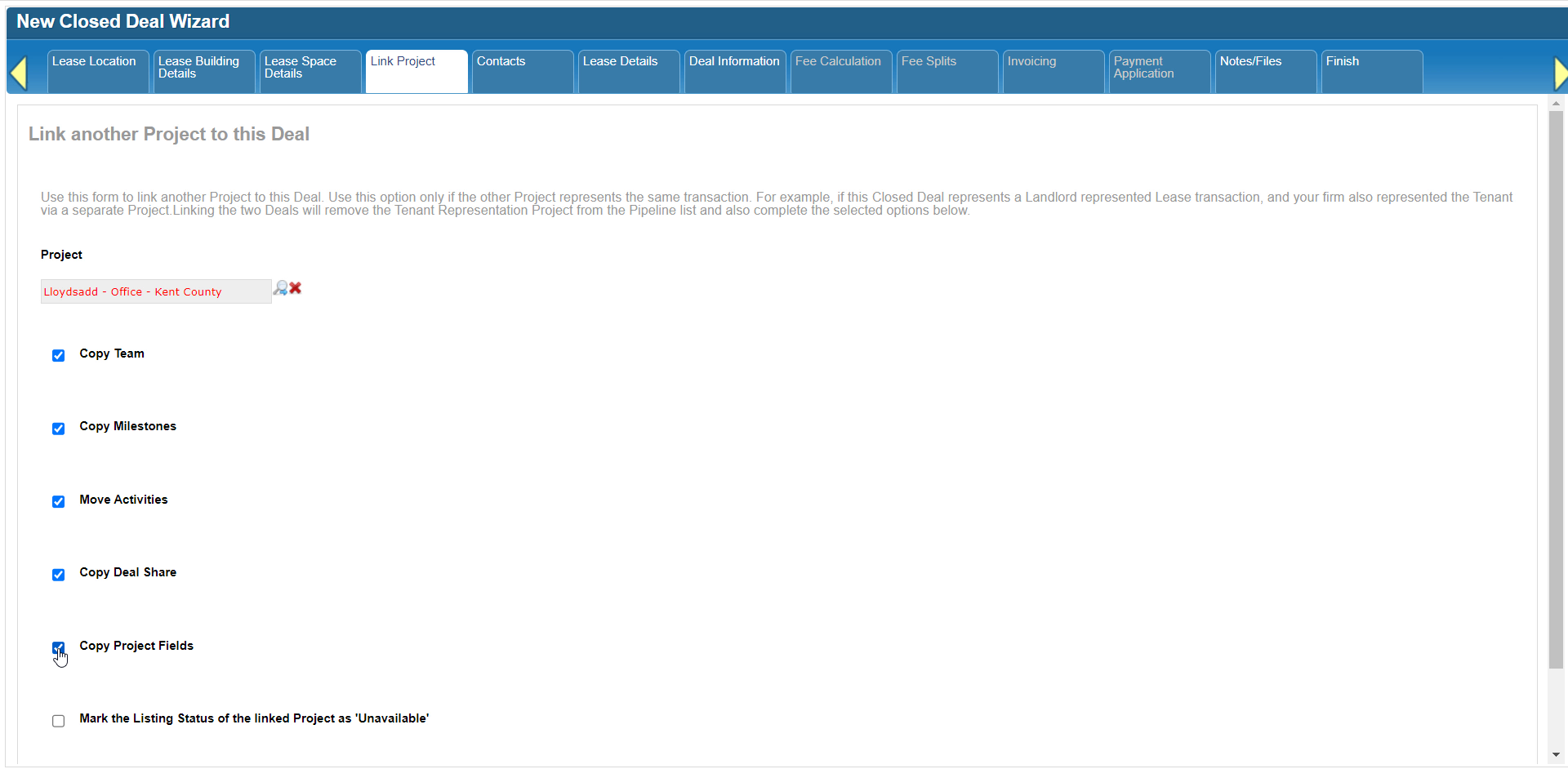The height and width of the screenshot is (769, 1568).
Task: Enable Mark Listing Status as Unavailable
Action: 59,721
